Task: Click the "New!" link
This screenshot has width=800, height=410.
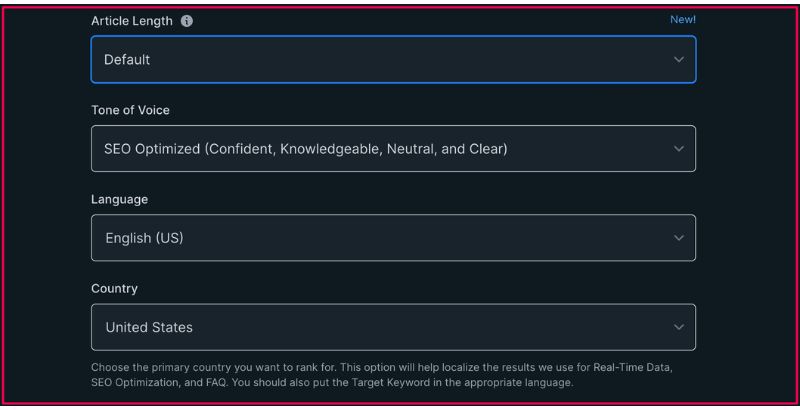Action: point(683,19)
